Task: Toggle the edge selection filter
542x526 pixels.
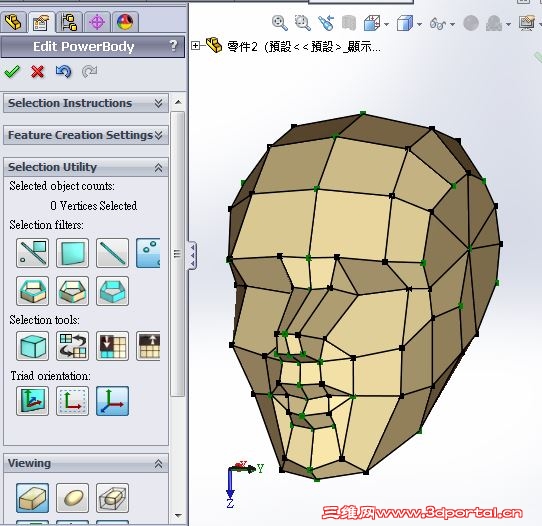Action: pyautogui.click(x=113, y=253)
